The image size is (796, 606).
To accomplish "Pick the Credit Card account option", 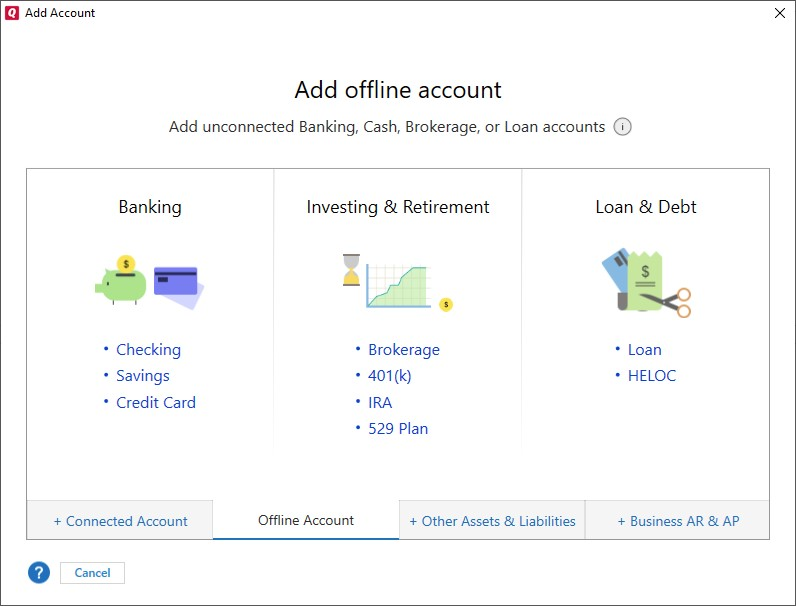I will pos(156,403).
